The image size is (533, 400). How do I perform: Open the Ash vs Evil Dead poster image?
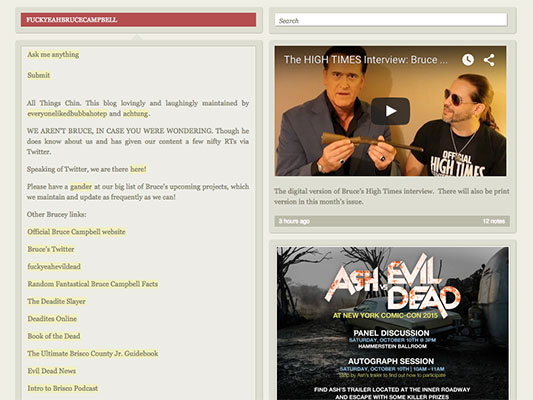point(393,323)
